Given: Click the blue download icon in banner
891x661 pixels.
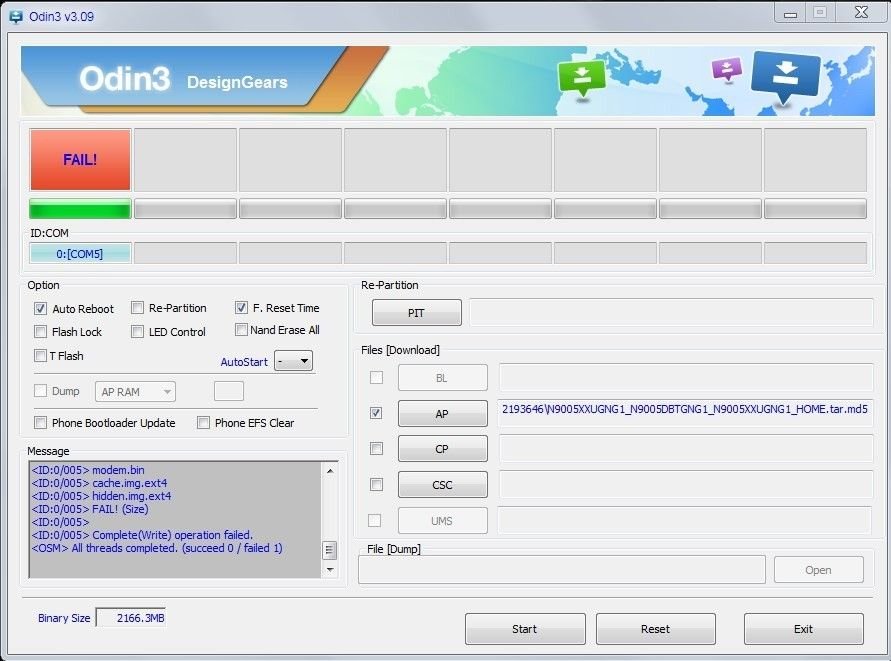Looking at the screenshot, I should [x=785, y=78].
